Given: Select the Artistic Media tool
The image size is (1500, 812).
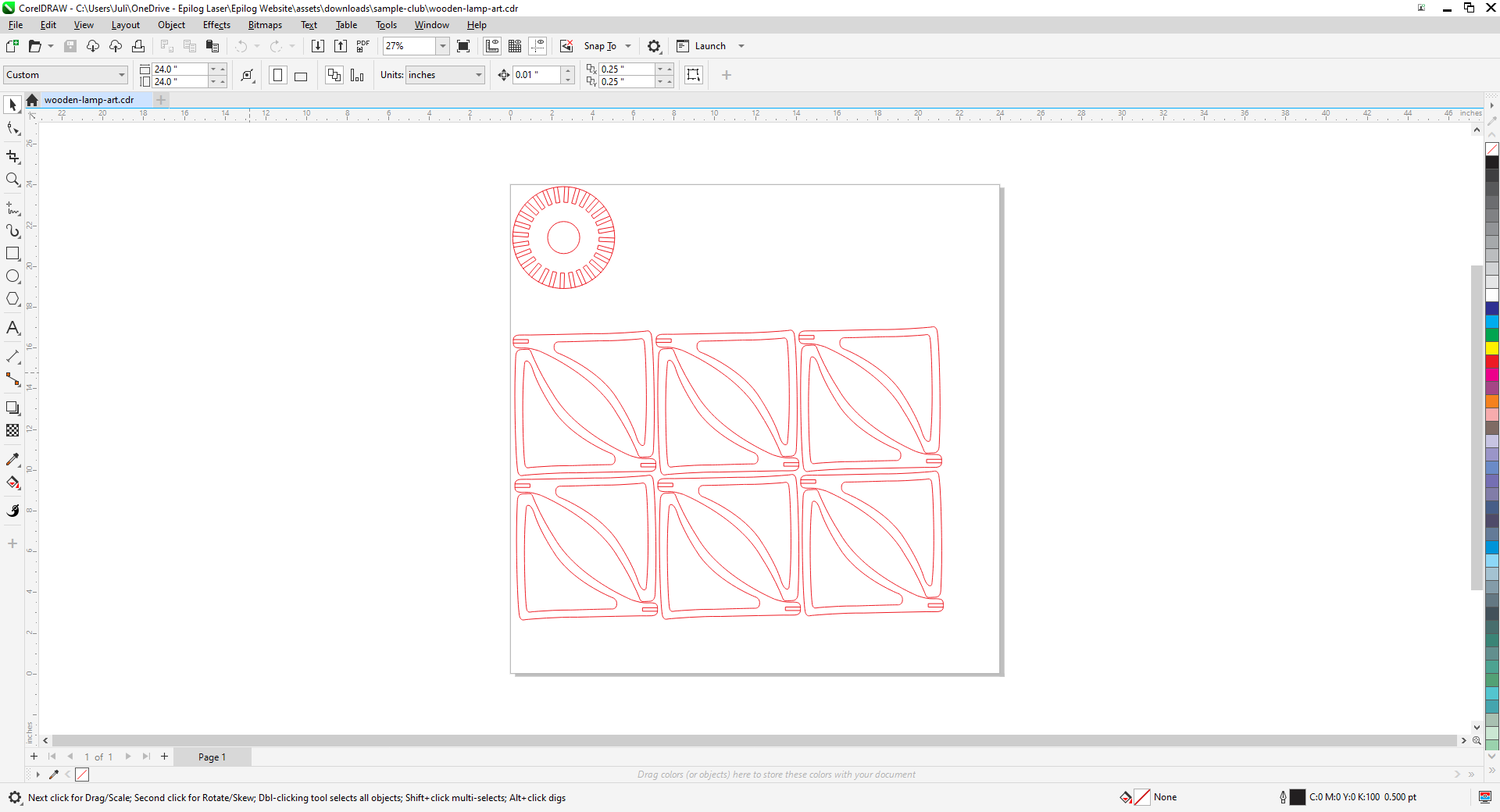Looking at the screenshot, I should (12, 231).
